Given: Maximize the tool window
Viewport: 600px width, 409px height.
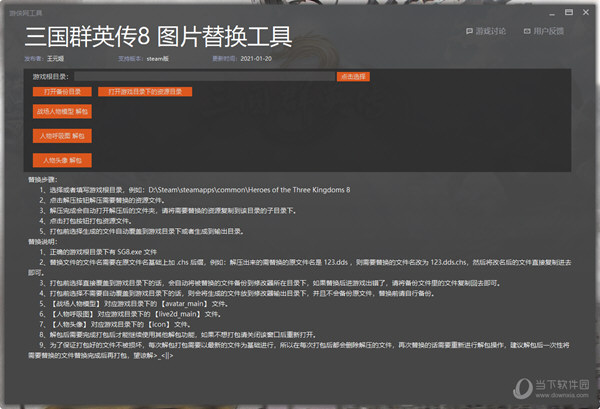Looking at the screenshot, I should coord(569,12).
